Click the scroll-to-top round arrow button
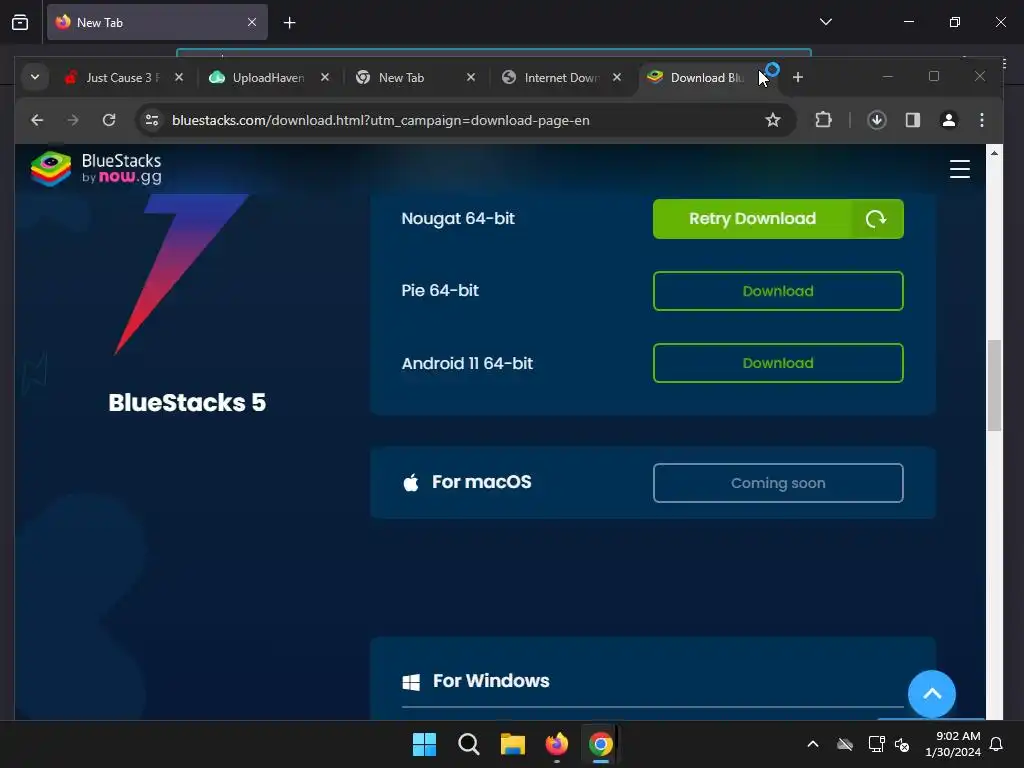 pyautogui.click(x=932, y=694)
